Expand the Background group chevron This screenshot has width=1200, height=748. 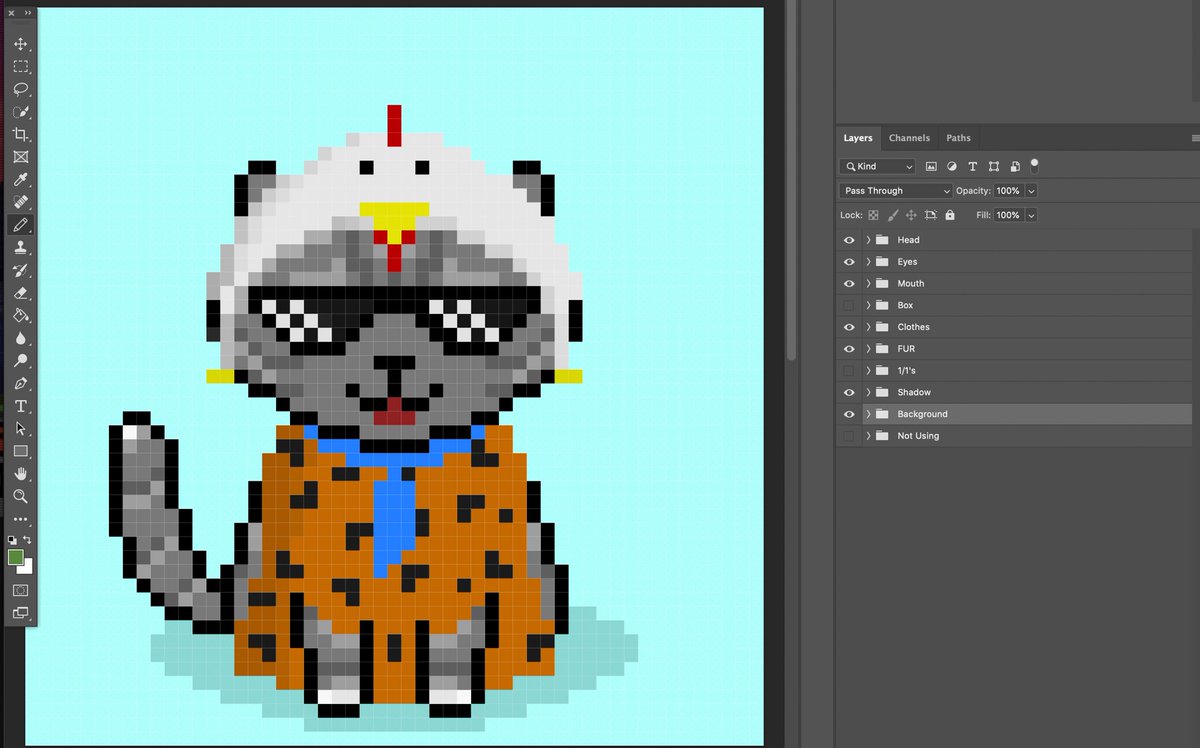tap(868, 414)
